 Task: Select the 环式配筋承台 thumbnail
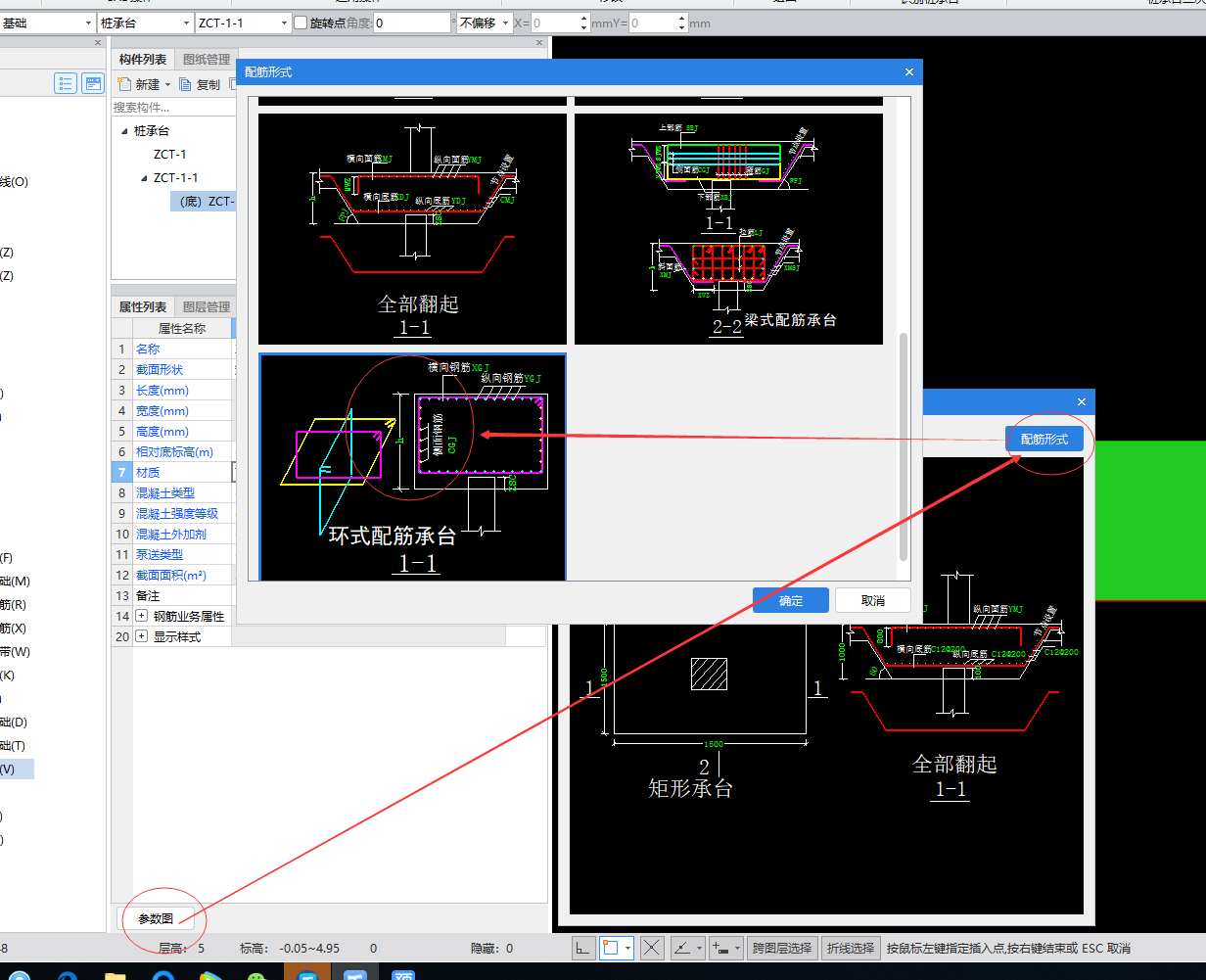[x=412, y=467]
